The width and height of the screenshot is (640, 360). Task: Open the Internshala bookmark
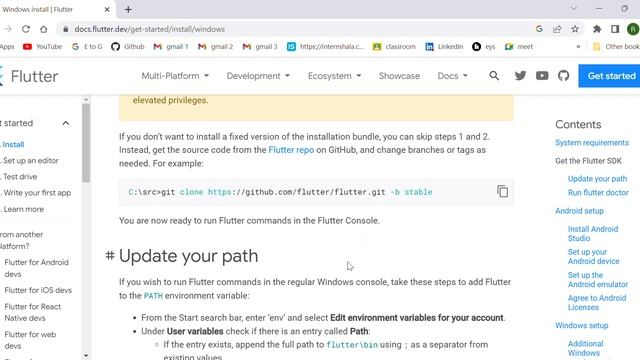pyautogui.click(x=325, y=47)
